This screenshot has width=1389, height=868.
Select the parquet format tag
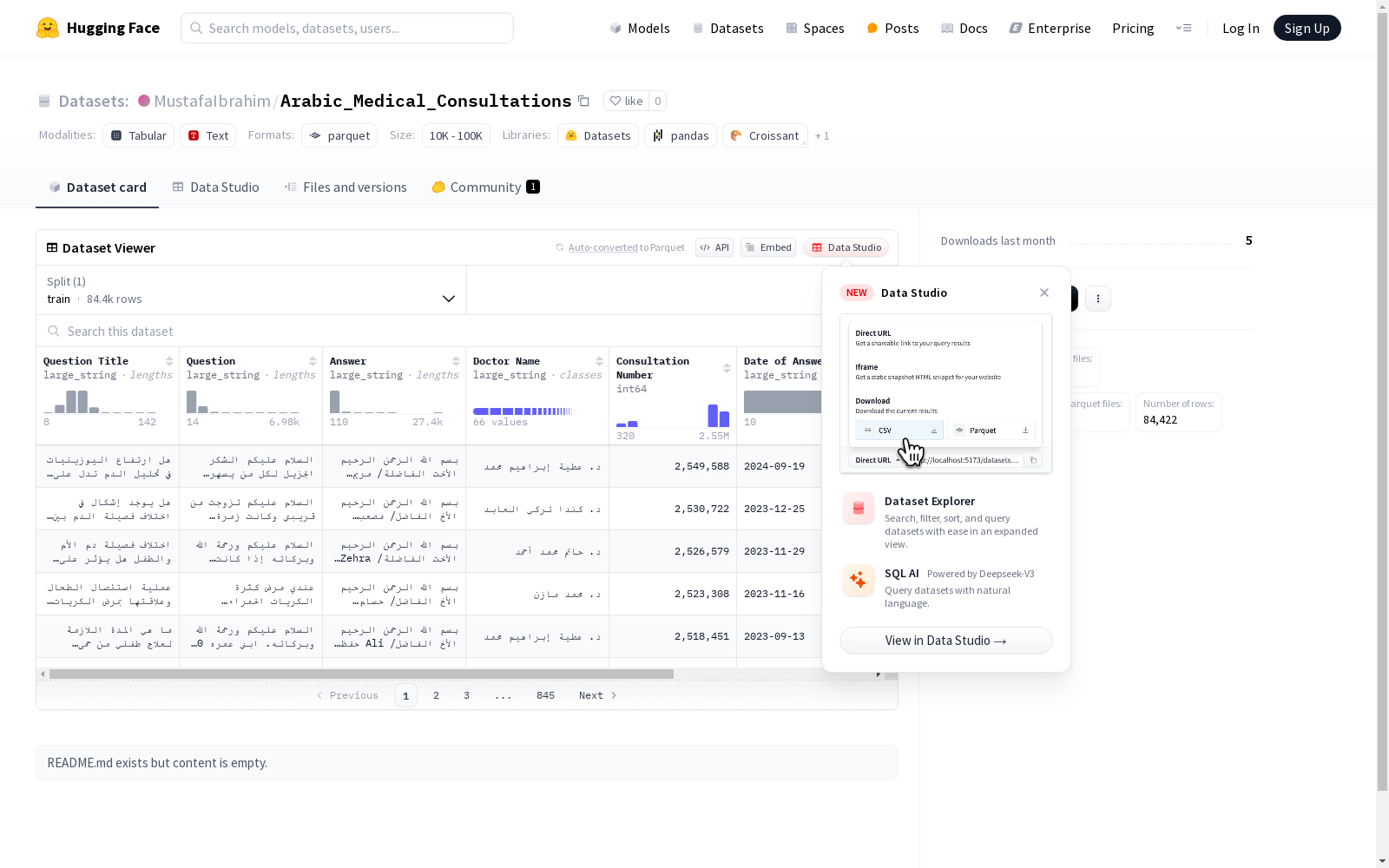339,135
